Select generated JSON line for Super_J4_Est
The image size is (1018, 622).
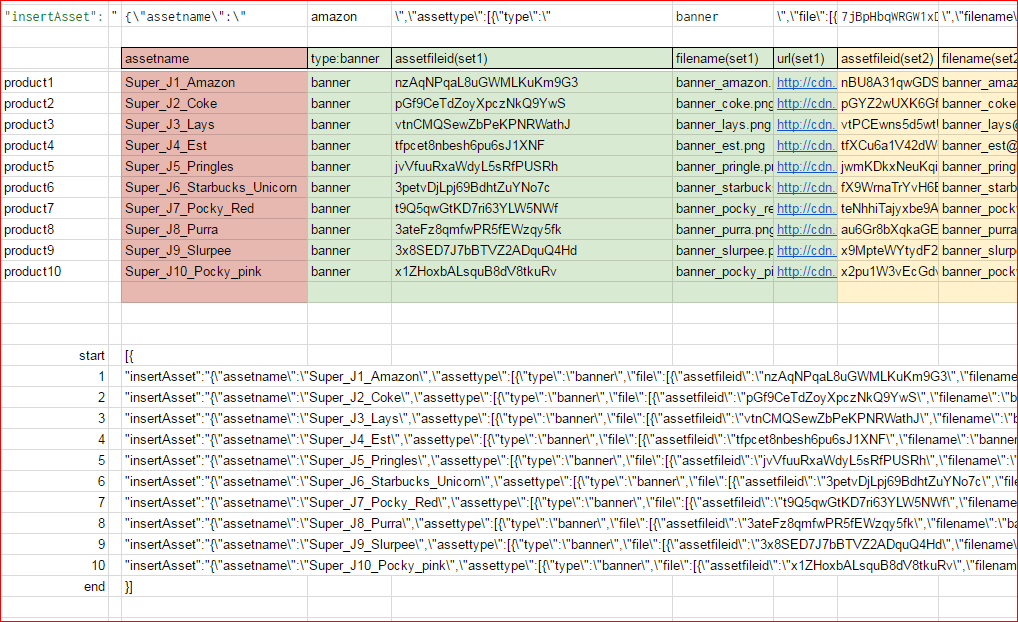pyautogui.click(x=570, y=440)
